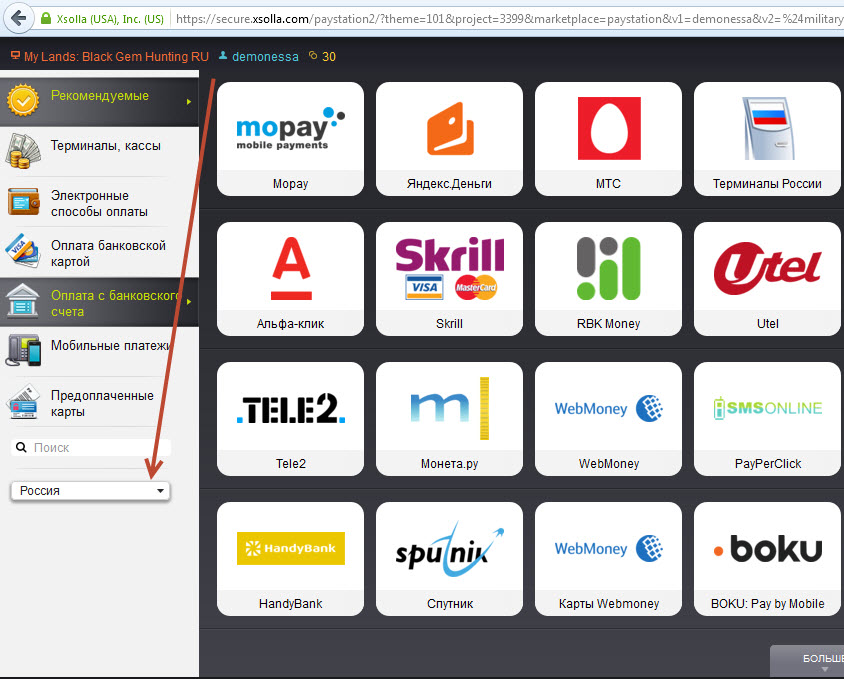Choose the Skrill payment tile
This screenshot has width=844, height=679.
[449, 279]
